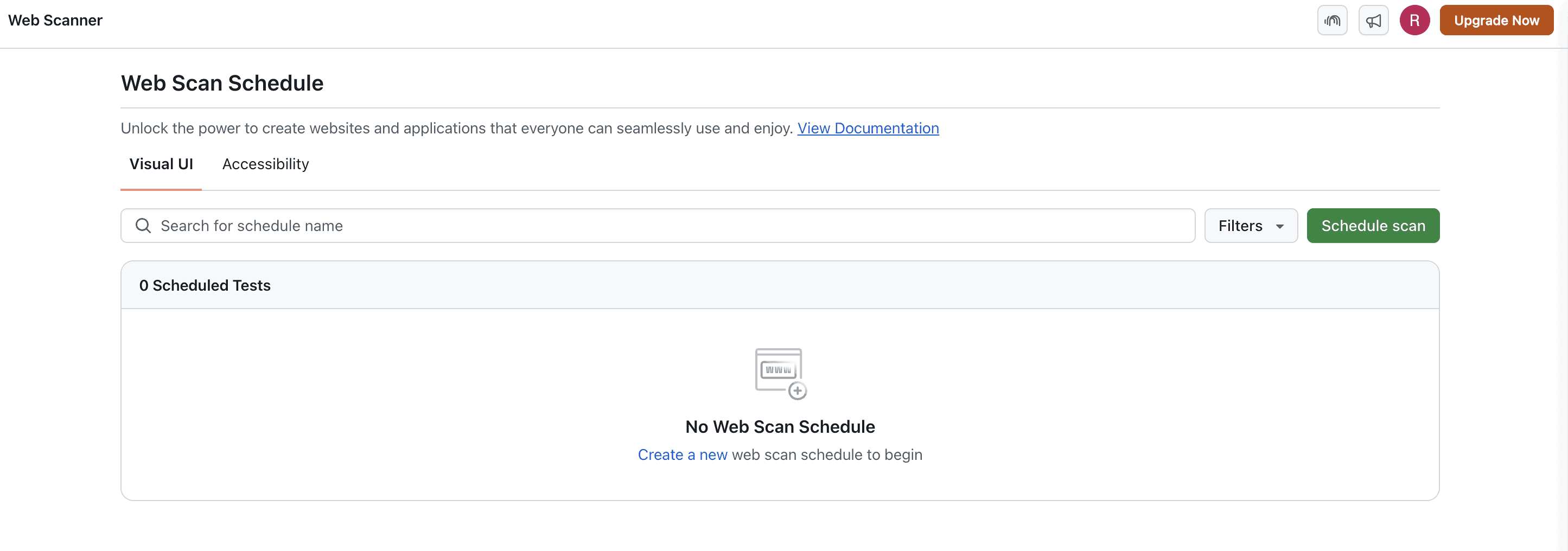Open the View Documentation link
The width and height of the screenshot is (1568, 551).
868,129
